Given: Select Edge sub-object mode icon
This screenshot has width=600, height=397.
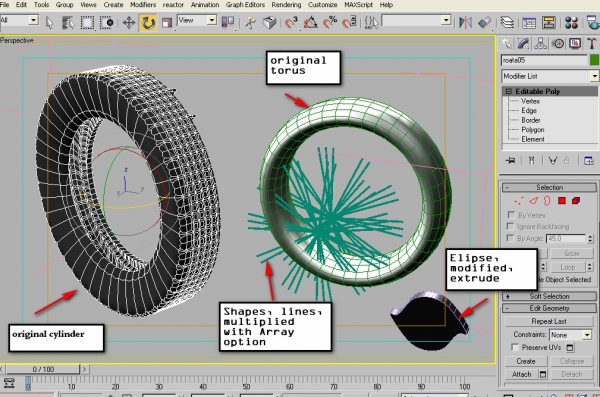Looking at the screenshot, I should point(533,201).
